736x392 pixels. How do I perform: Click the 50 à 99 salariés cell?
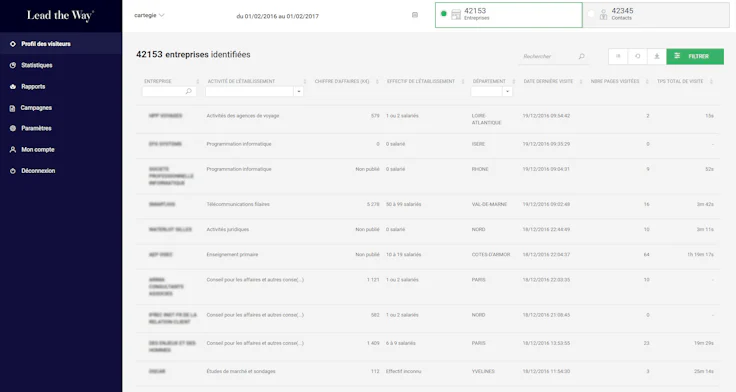pos(404,204)
